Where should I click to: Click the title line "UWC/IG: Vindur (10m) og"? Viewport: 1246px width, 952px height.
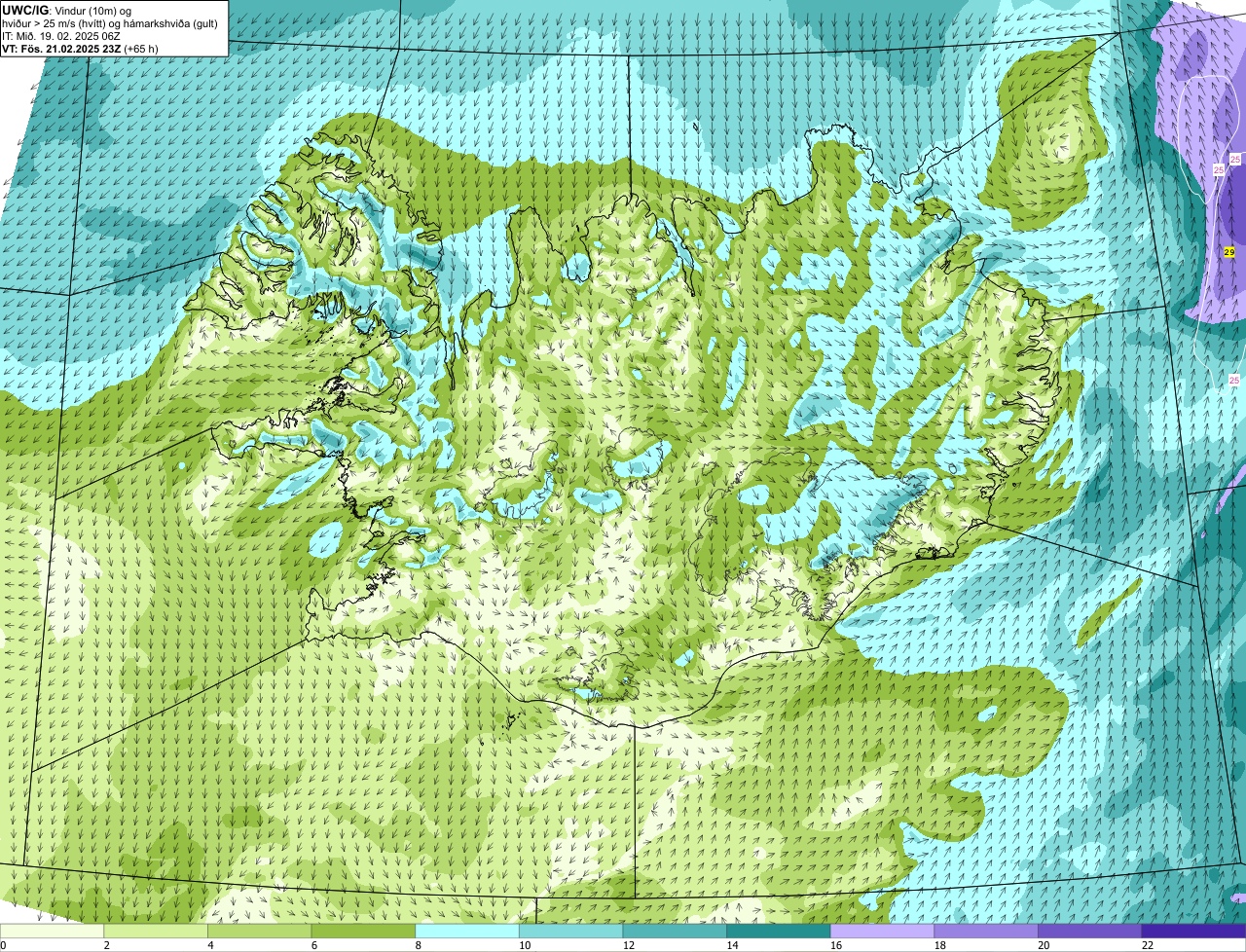[x=67, y=10]
